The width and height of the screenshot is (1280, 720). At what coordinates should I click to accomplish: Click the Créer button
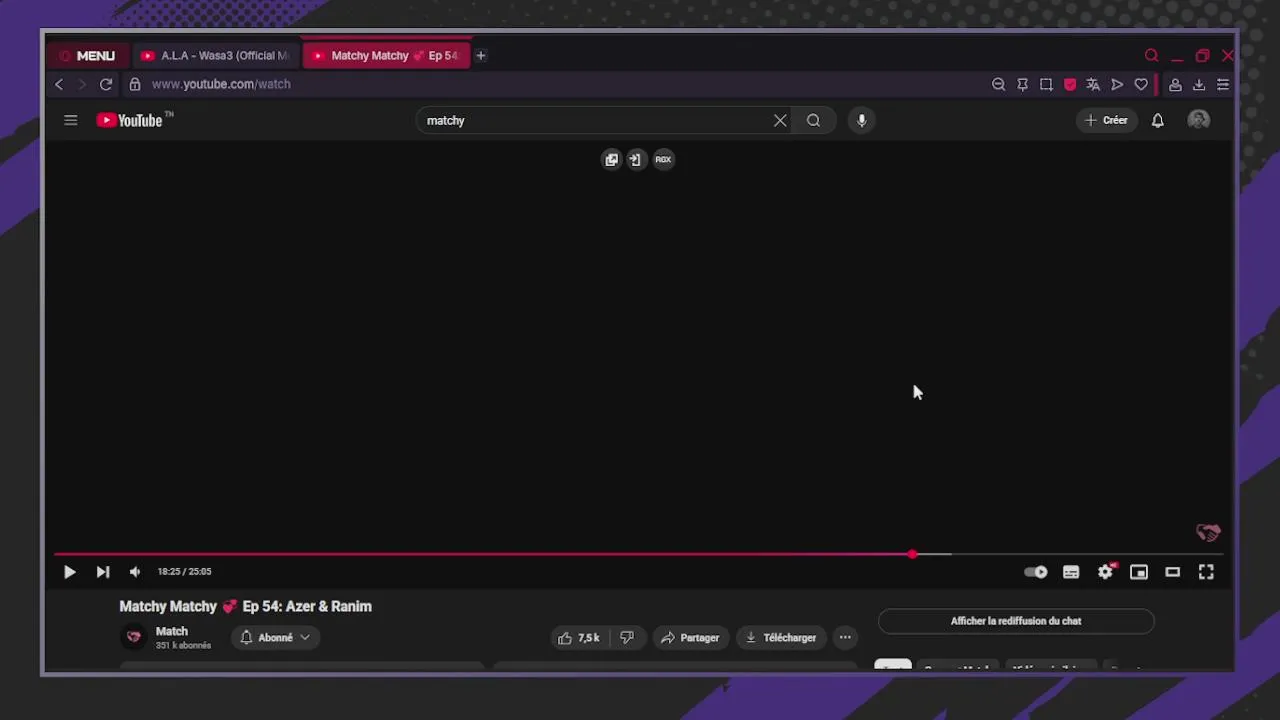pyautogui.click(x=1106, y=120)
